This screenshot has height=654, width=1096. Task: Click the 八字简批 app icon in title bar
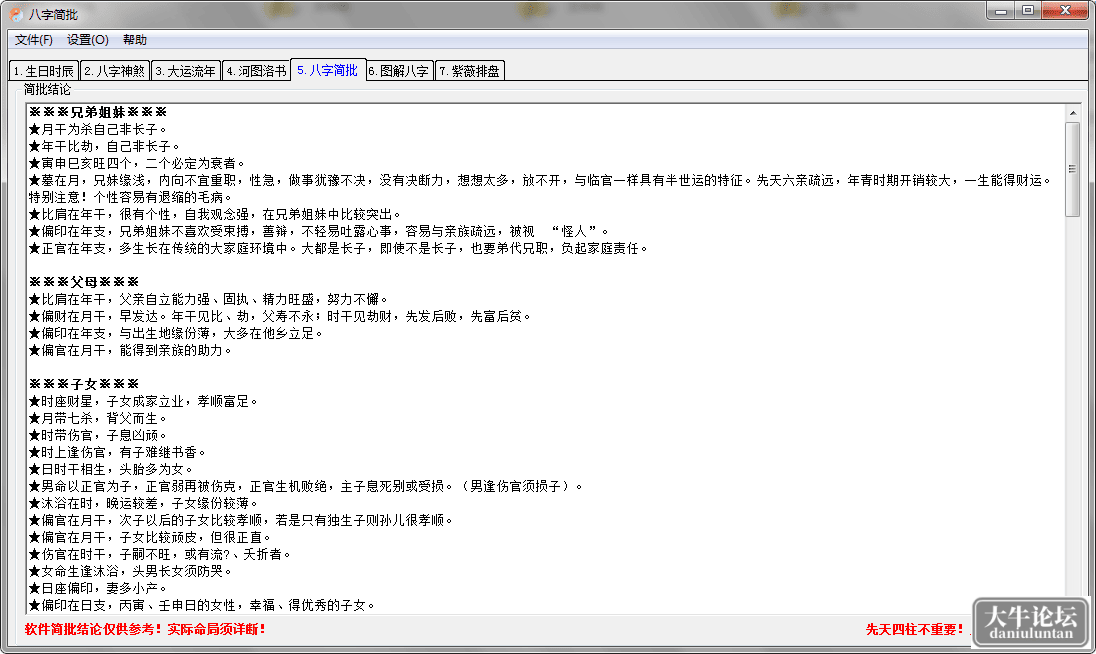[16, 14]
